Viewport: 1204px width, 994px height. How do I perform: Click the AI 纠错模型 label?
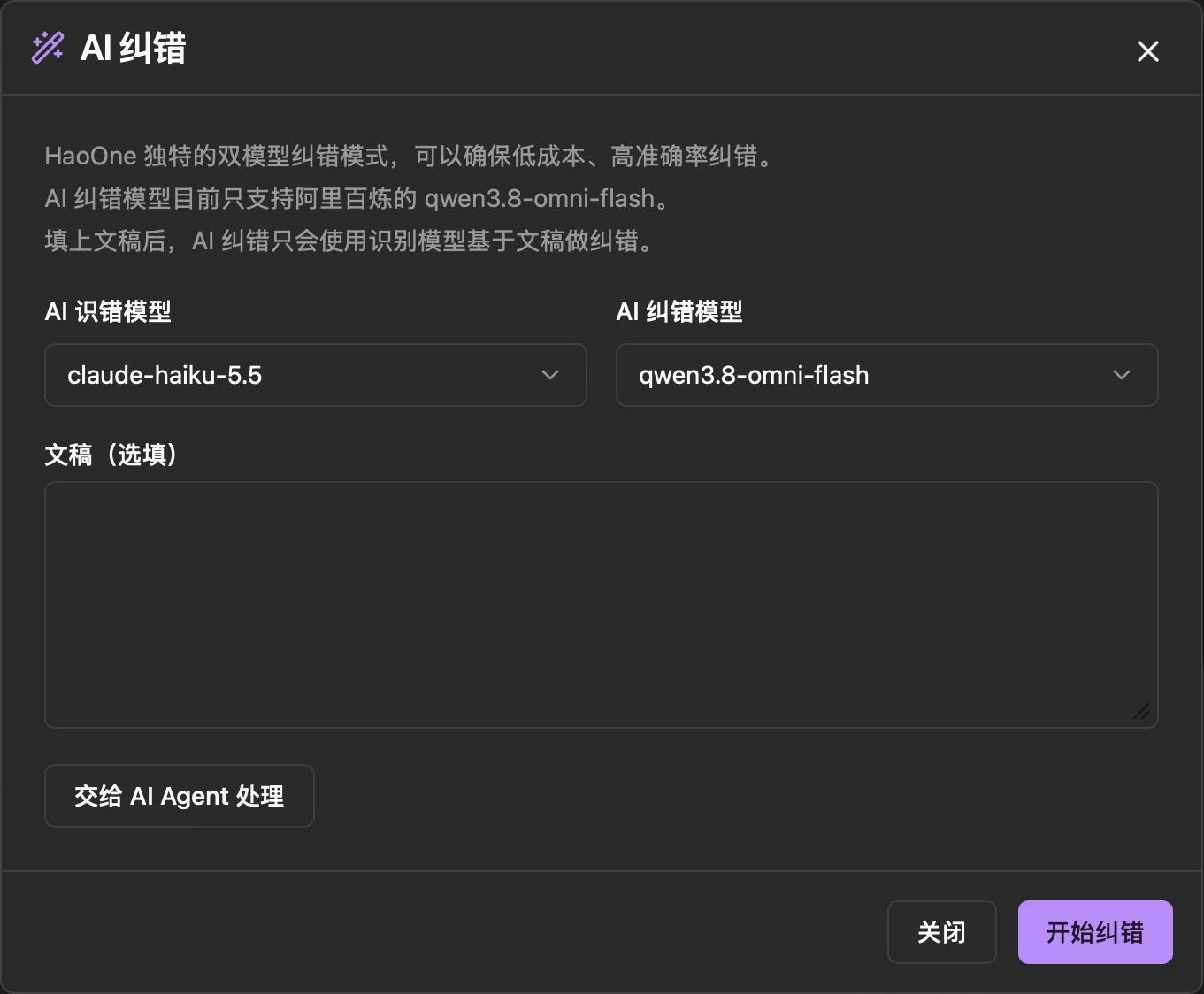(x=679, y=311)
